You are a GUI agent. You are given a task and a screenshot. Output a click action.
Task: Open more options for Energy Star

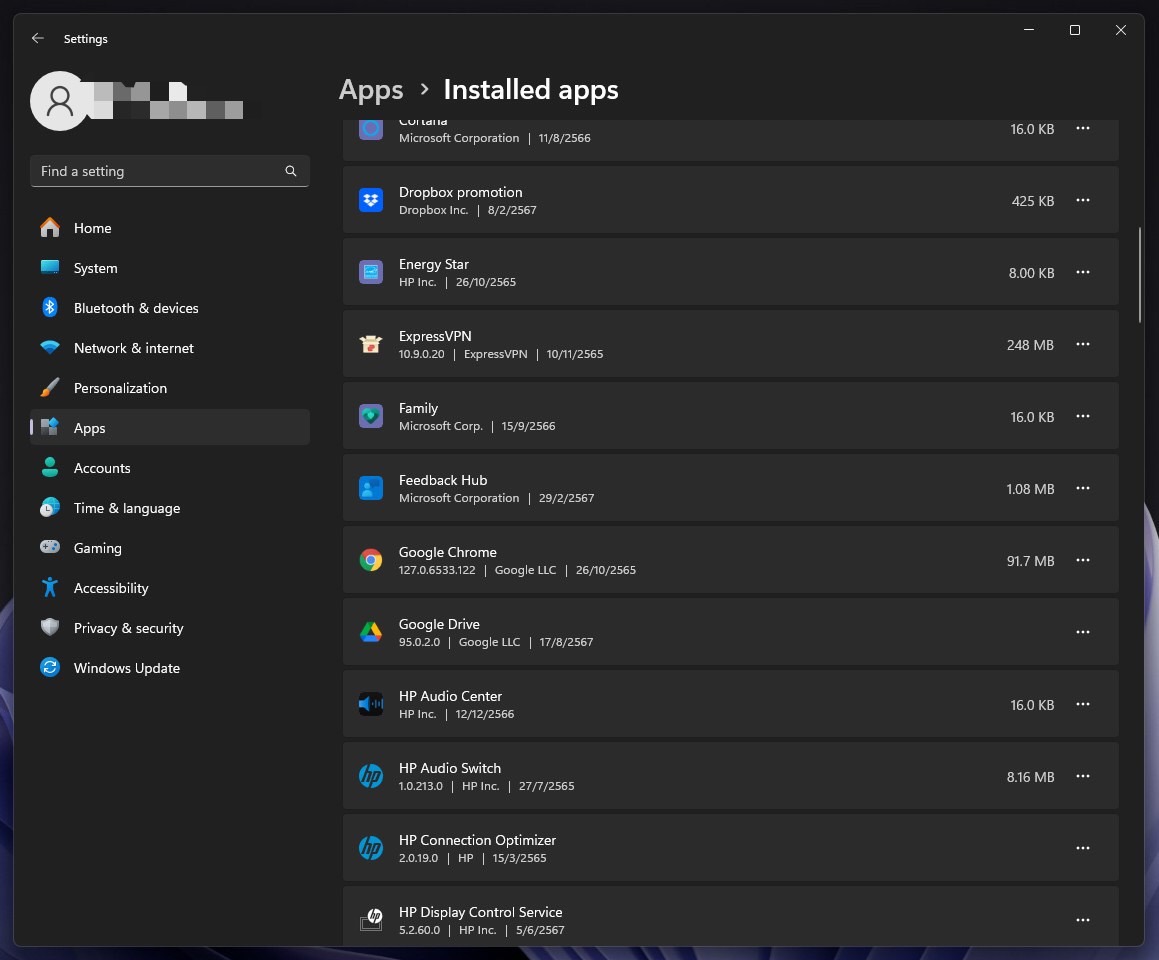1083,272
